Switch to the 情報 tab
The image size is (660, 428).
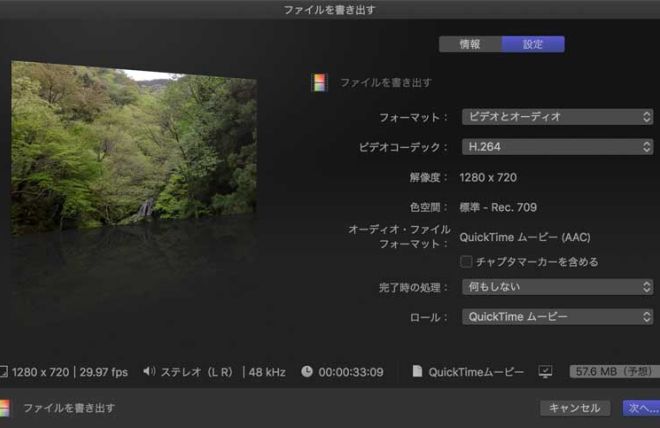tap(470, 44)
